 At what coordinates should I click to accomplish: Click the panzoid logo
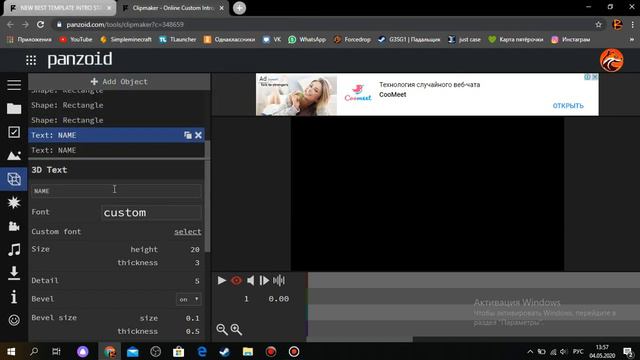pos(80,60)
